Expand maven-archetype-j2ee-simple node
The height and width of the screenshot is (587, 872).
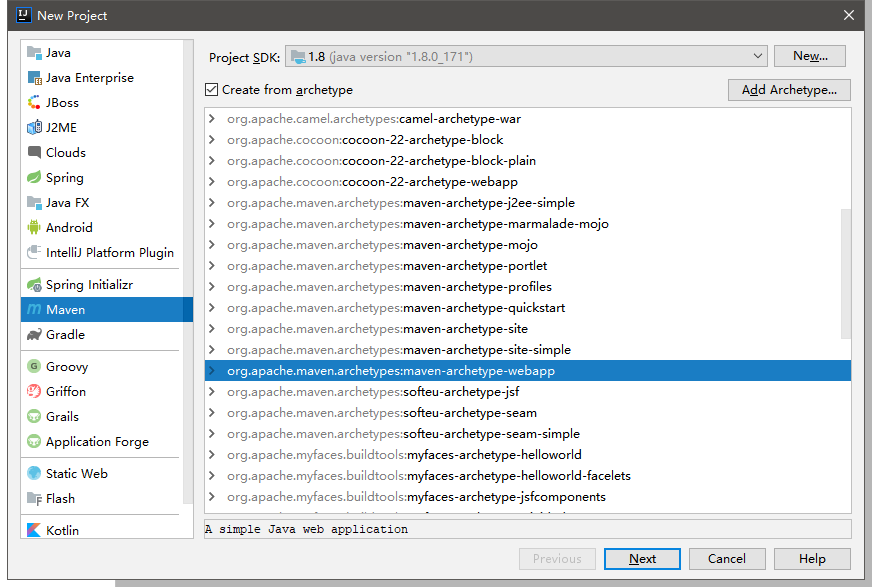click(212, 202)
